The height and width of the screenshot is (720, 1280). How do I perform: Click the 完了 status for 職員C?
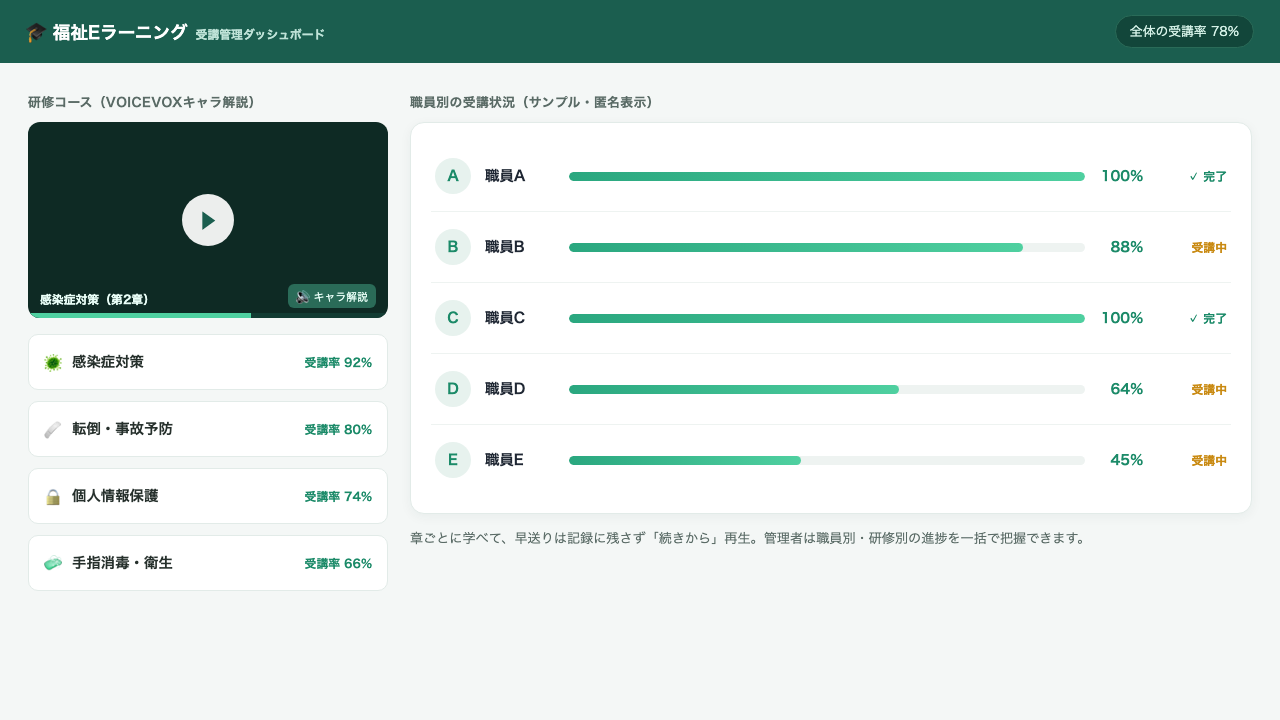coord(1208,318)
